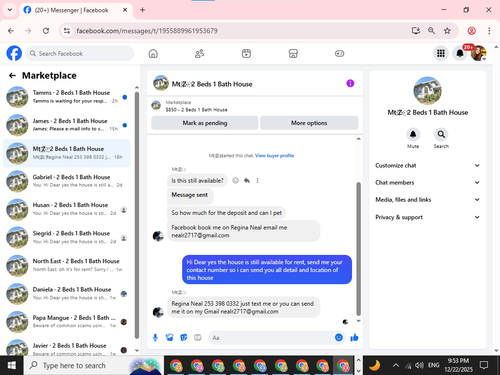Image resolution: width=500 pixels, height=375 pixels.
Task: Close the Messenger Facebook browser tab
Action: [125, 10]
